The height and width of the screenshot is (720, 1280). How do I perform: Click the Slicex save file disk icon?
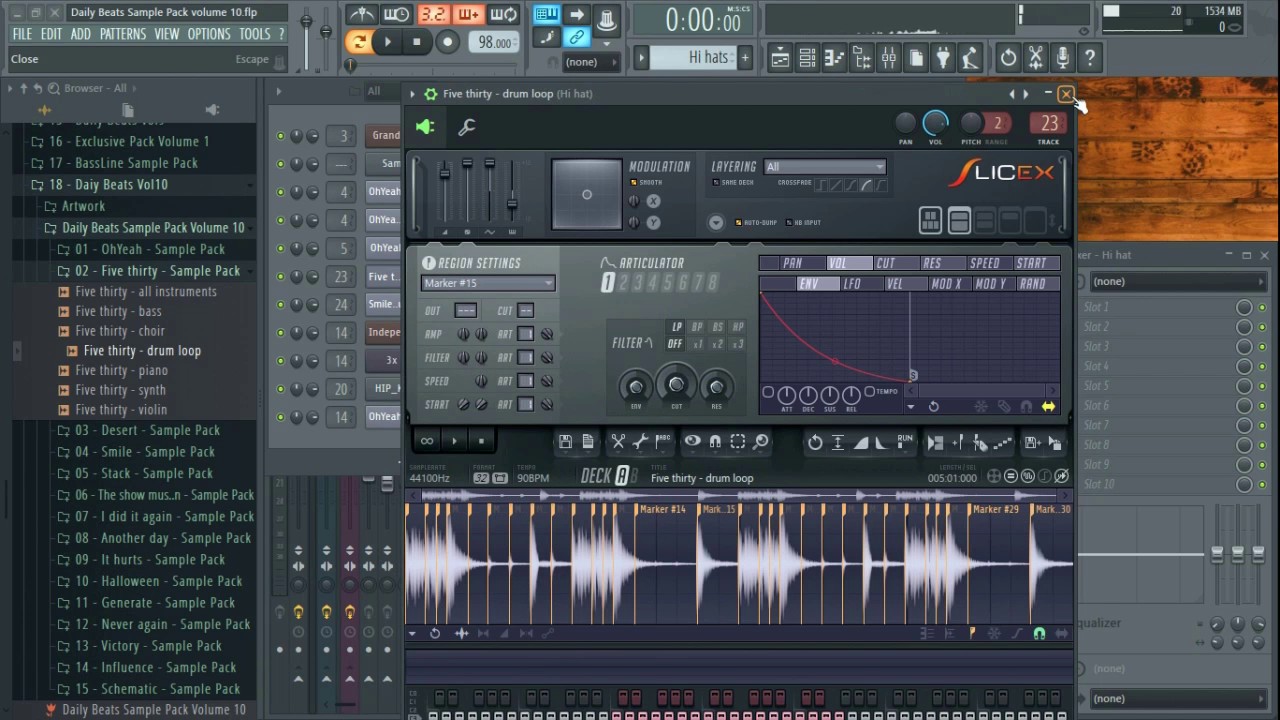pyautogui.click(x=565, y=441)
